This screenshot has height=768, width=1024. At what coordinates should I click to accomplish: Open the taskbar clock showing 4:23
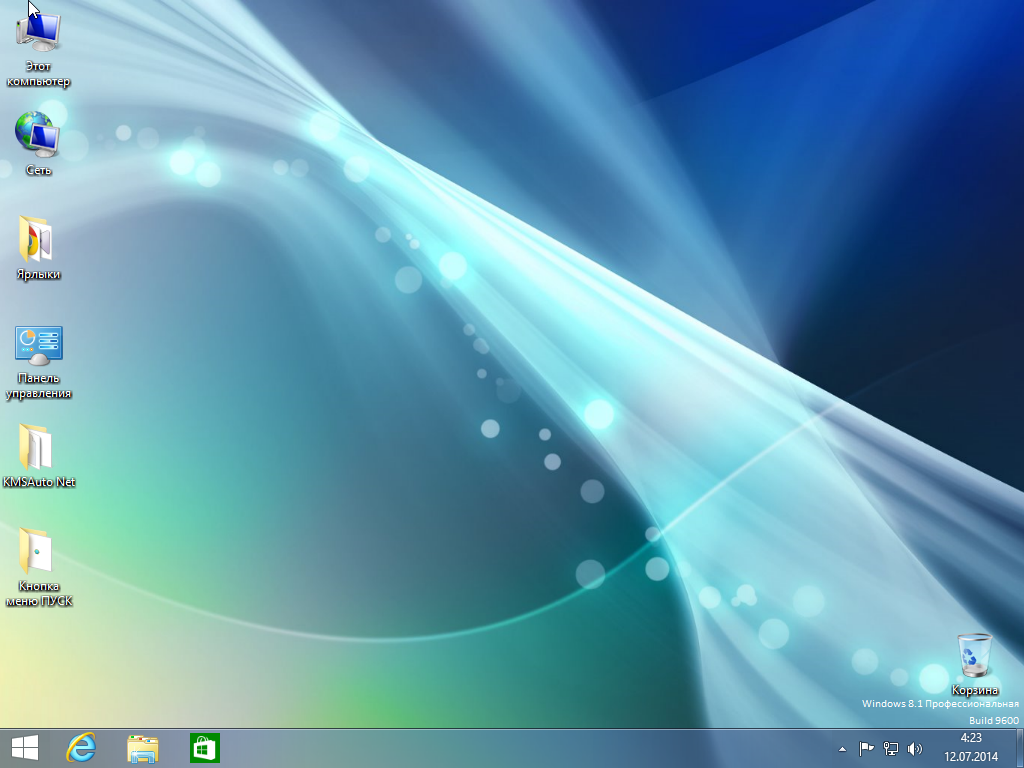pyautogui.click(x=969, y=748)
